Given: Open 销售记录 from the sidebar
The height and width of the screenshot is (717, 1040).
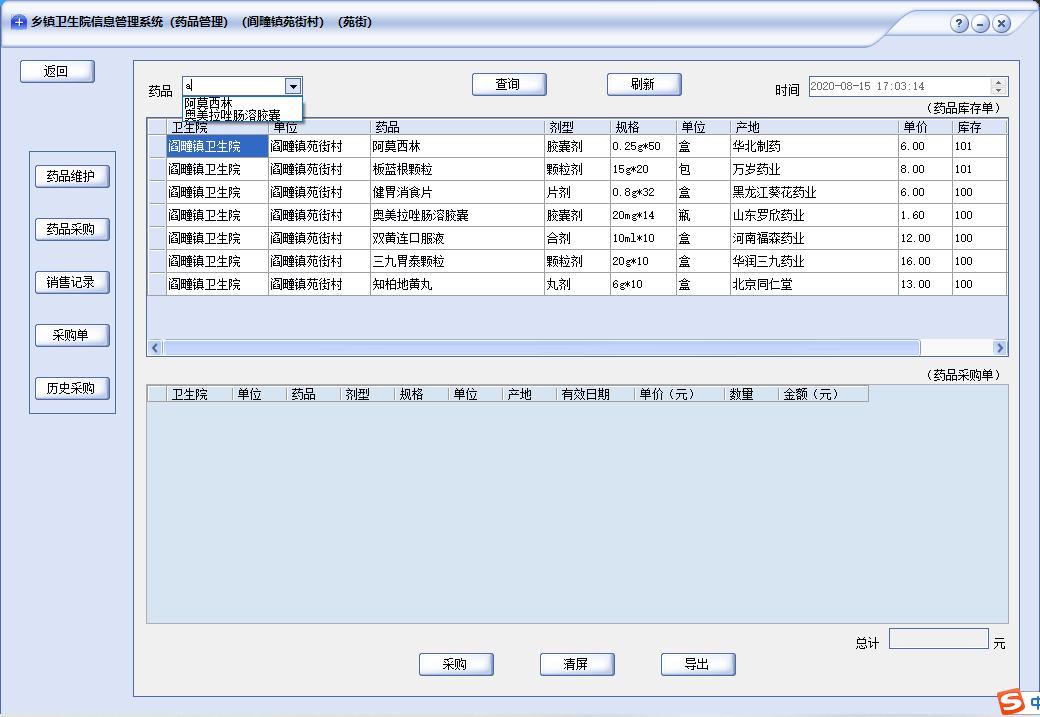Looking at the screenshot, I should 71,282.
